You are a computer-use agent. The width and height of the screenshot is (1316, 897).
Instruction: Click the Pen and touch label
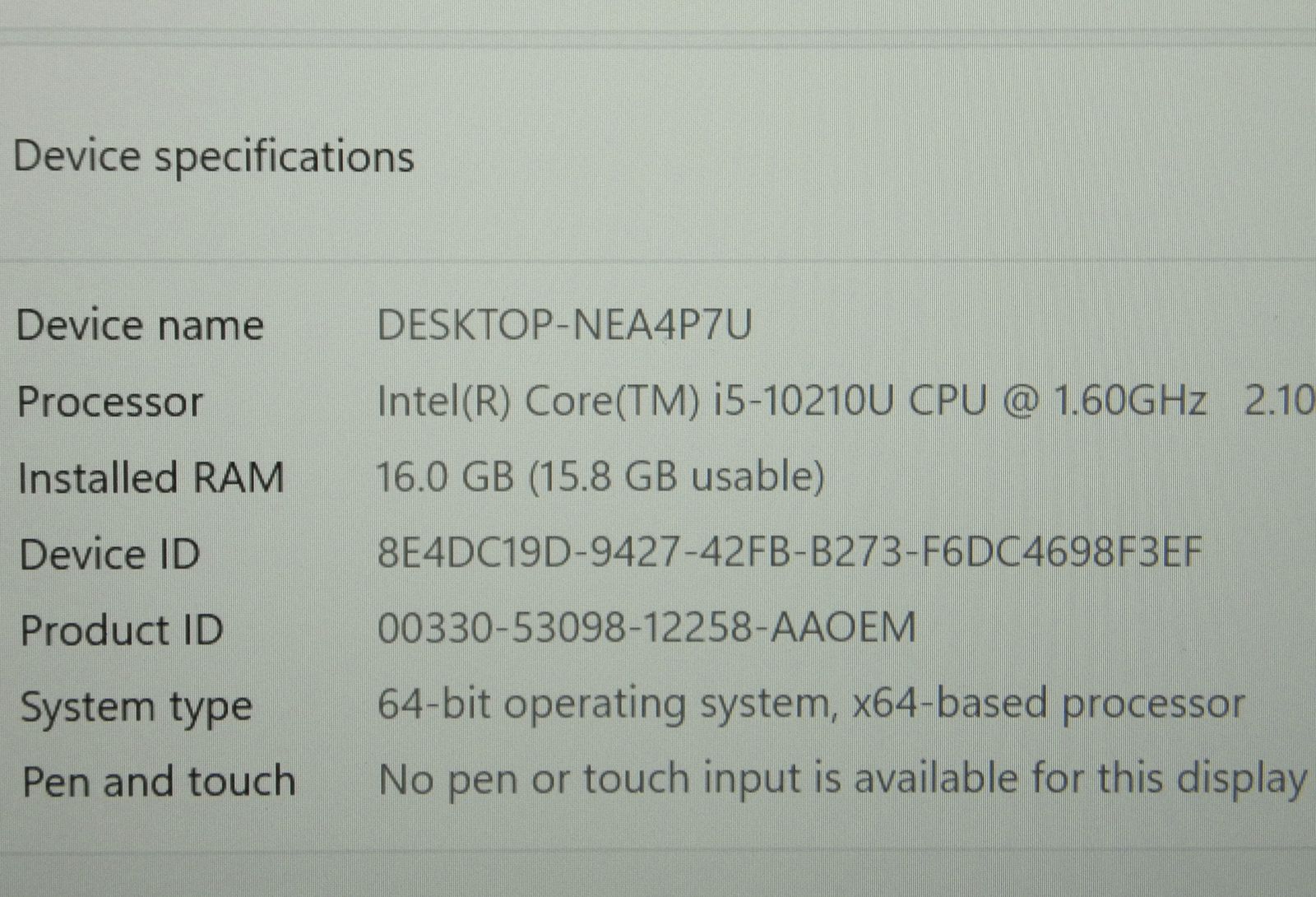(x=158, y=781)
